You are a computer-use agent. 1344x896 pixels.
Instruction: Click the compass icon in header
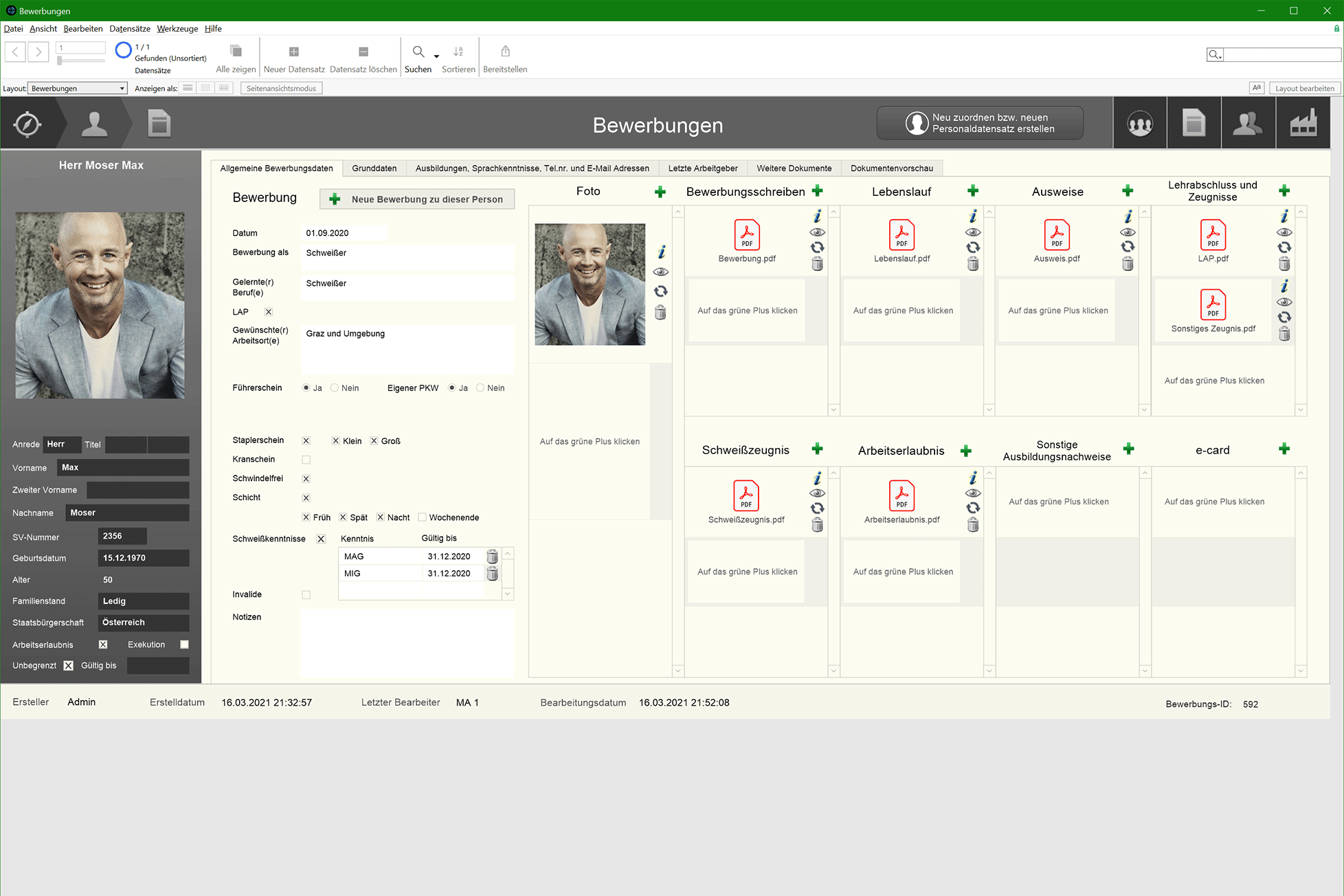pos(27,124)
